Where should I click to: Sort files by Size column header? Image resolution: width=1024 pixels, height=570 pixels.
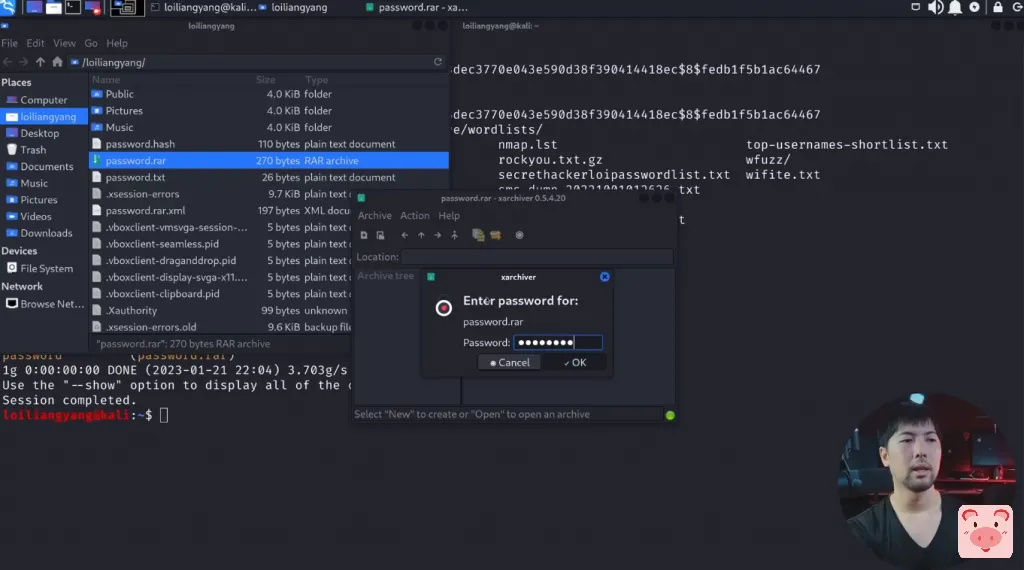tap(266, 80)
